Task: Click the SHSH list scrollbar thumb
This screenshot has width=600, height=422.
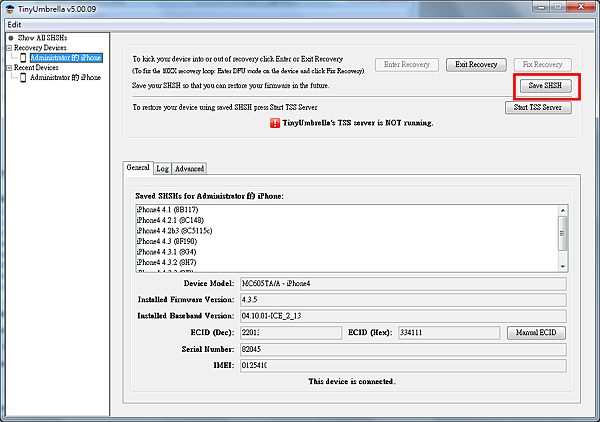Action: click(562, 233)
